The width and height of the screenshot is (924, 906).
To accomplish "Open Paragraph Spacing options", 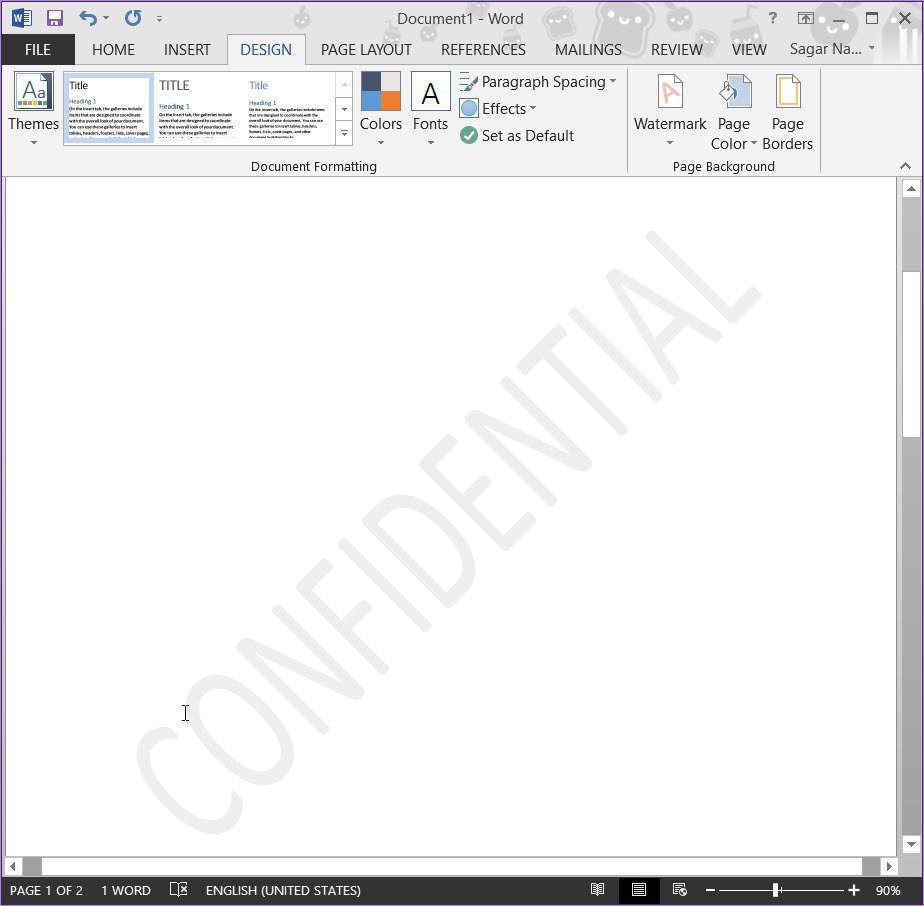I will coord(537,82).
